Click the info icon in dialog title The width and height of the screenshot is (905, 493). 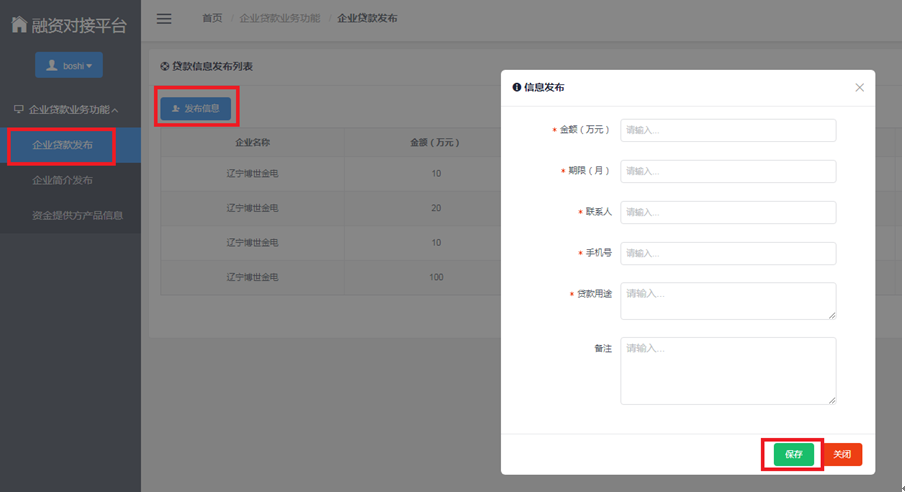point(517,88)
